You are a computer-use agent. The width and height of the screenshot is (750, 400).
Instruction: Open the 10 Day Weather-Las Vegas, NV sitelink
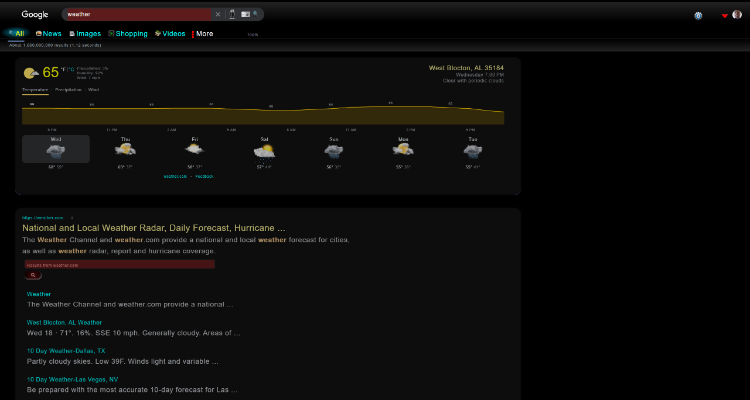coord(72,379)
